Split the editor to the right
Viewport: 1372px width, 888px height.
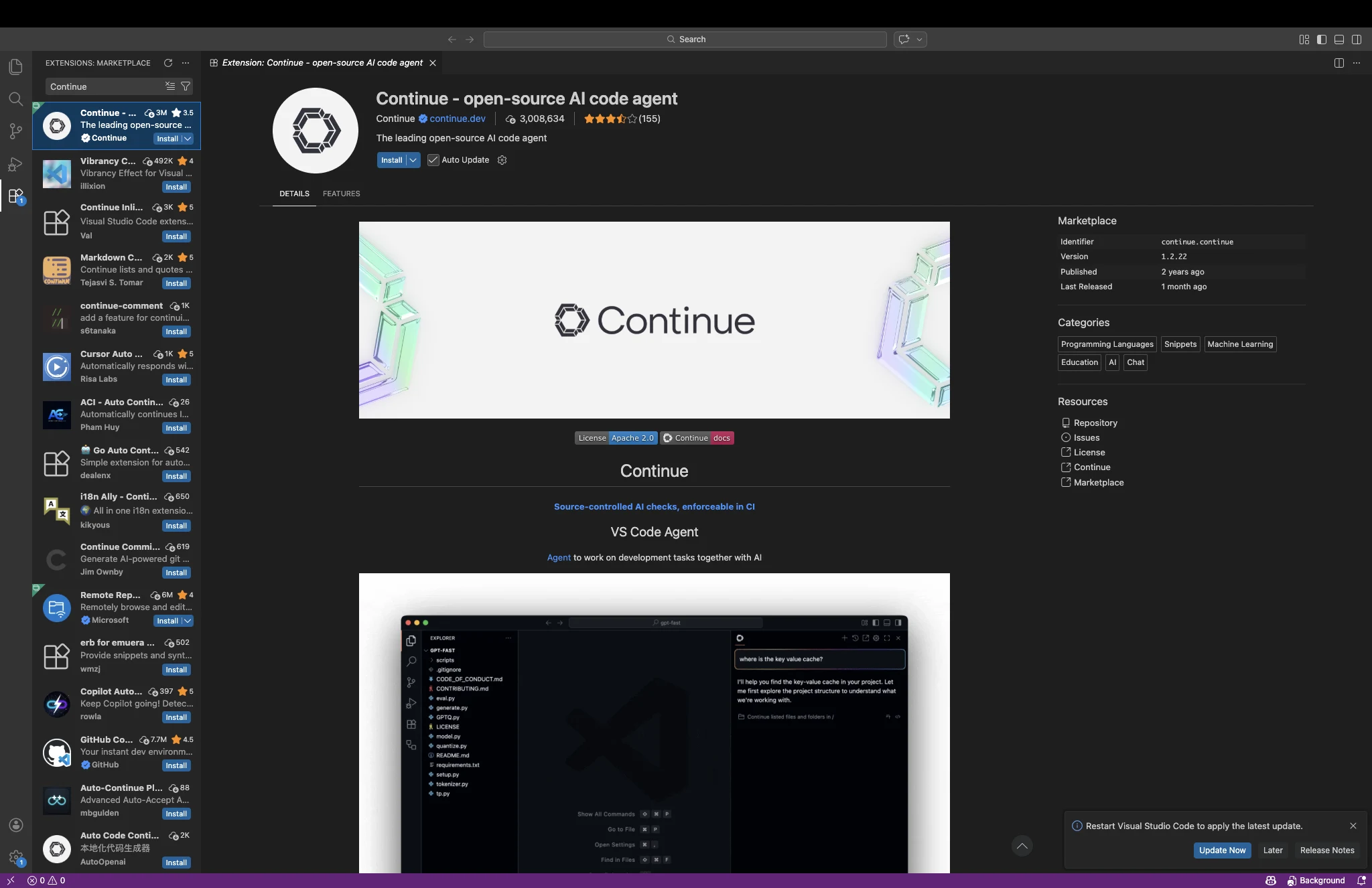[1339, 63]
